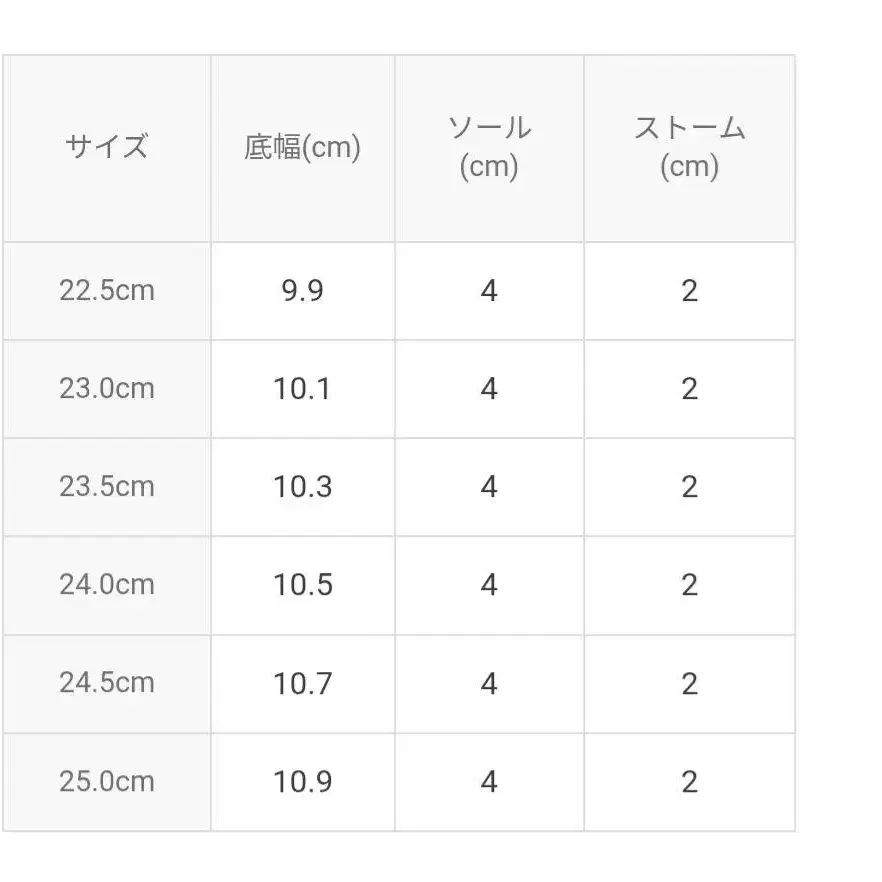
Task: Select the 22.5cm size row label
Action: point(107,291)
